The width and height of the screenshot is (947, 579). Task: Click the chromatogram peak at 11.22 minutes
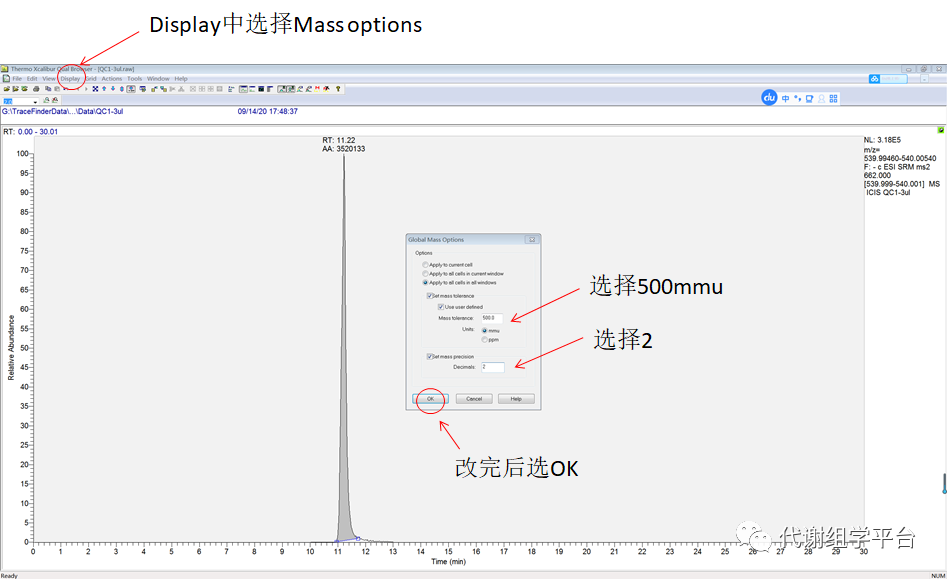[344, 350]
